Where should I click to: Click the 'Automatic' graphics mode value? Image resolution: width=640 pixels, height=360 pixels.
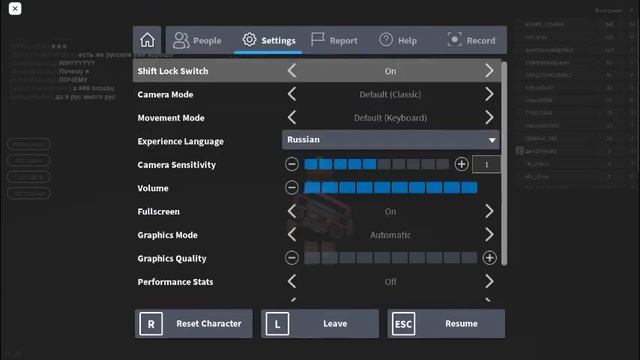click(390, 235)
